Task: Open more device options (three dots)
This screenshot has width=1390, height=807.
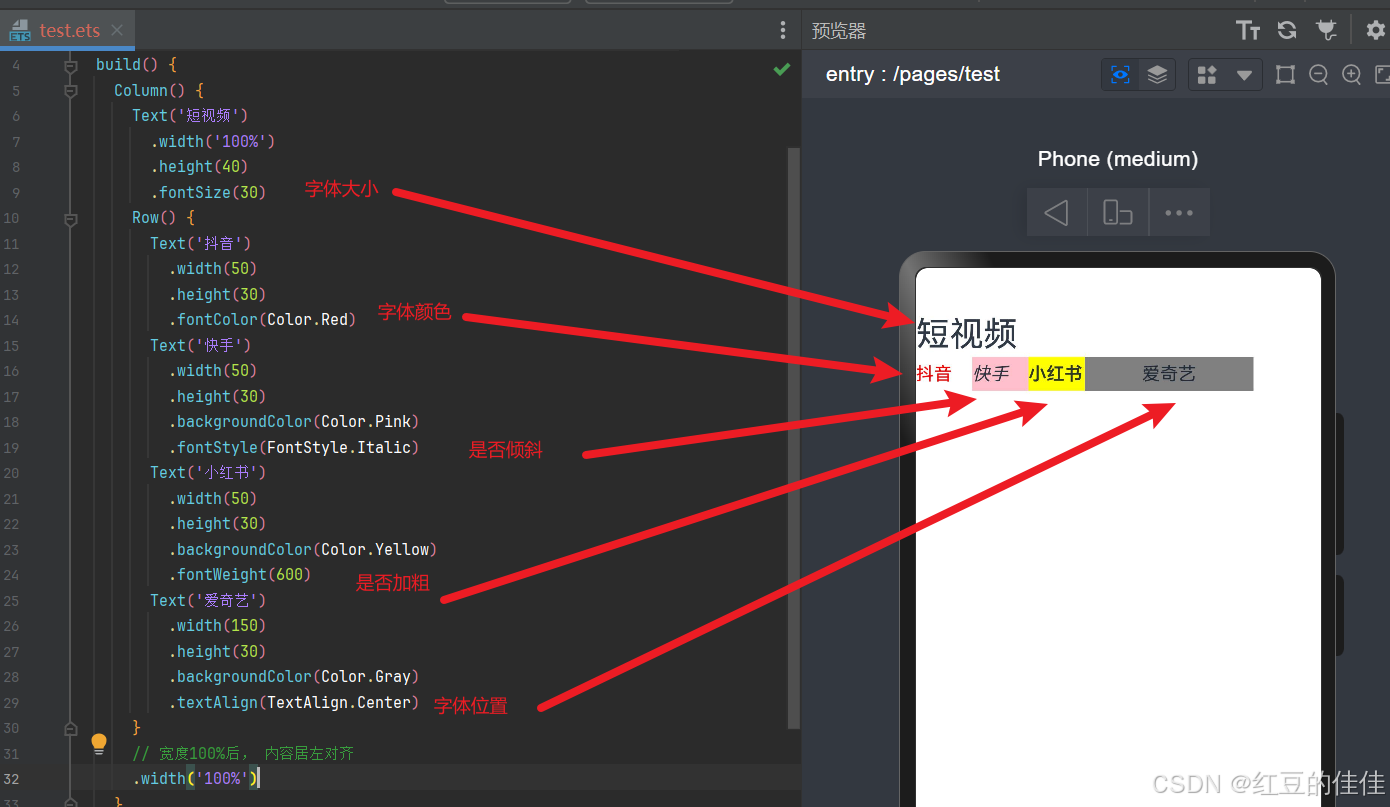Action: click(1179, 212)
